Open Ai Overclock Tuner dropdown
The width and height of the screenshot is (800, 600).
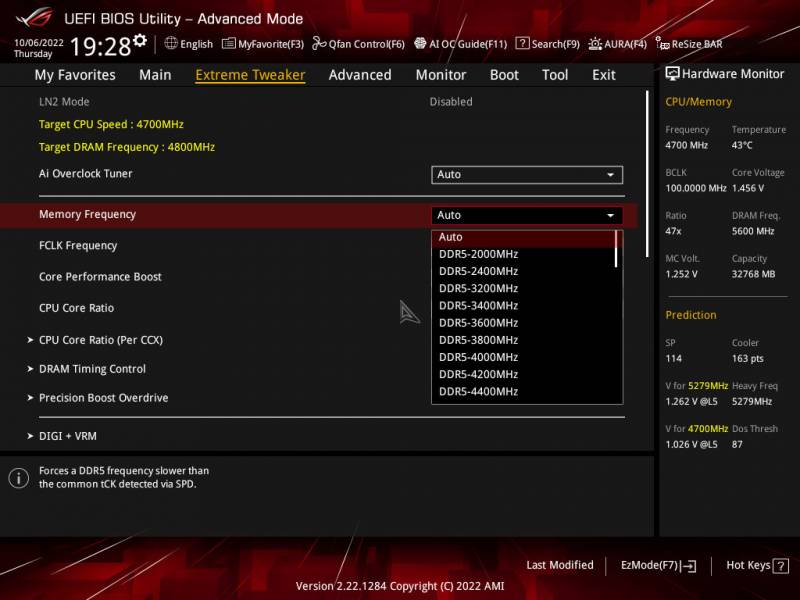(527, 174)
